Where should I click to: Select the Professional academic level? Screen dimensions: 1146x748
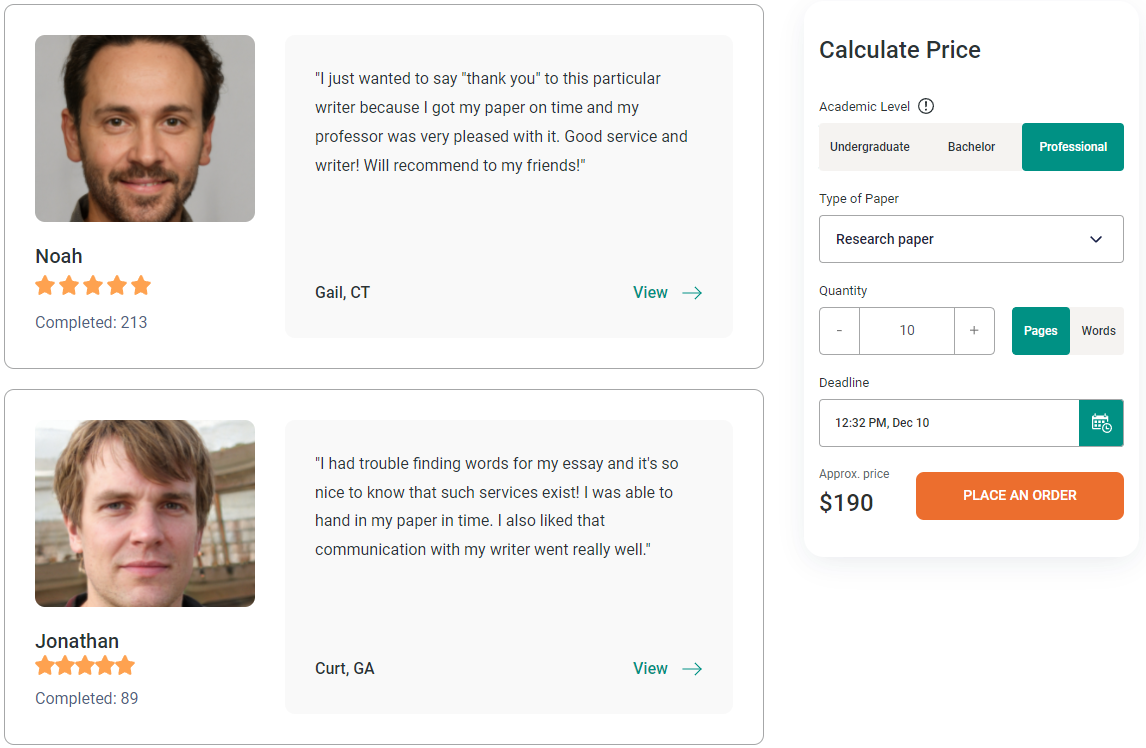(x=1073, y=147)
